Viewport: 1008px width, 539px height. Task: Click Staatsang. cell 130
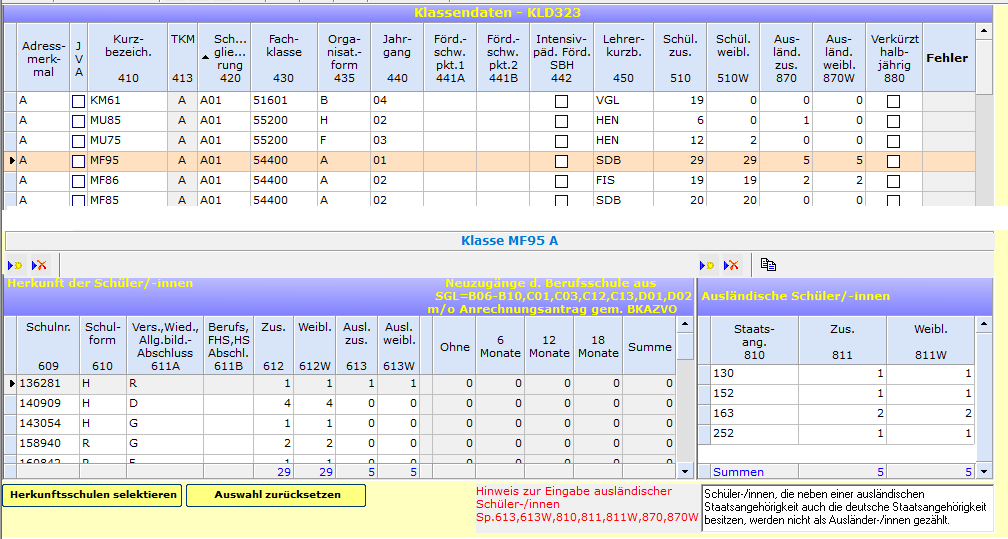coord(754,373)
